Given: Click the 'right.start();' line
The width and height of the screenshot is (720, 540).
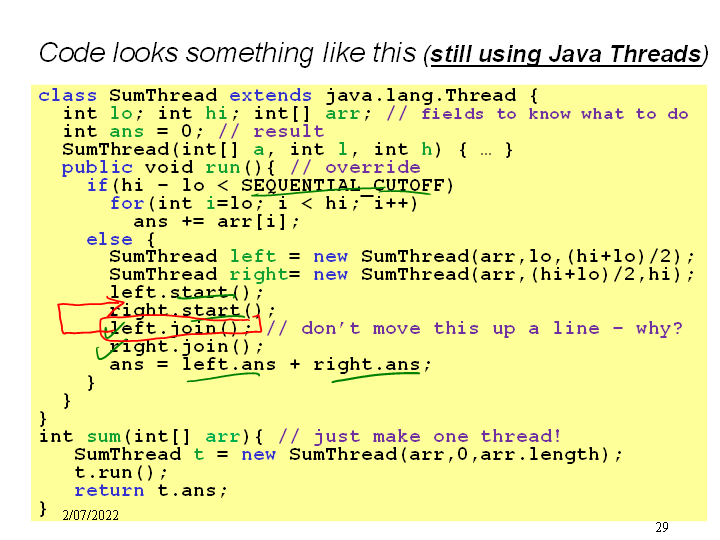Looking at the screenshot, I should click(x=192, y=311).
